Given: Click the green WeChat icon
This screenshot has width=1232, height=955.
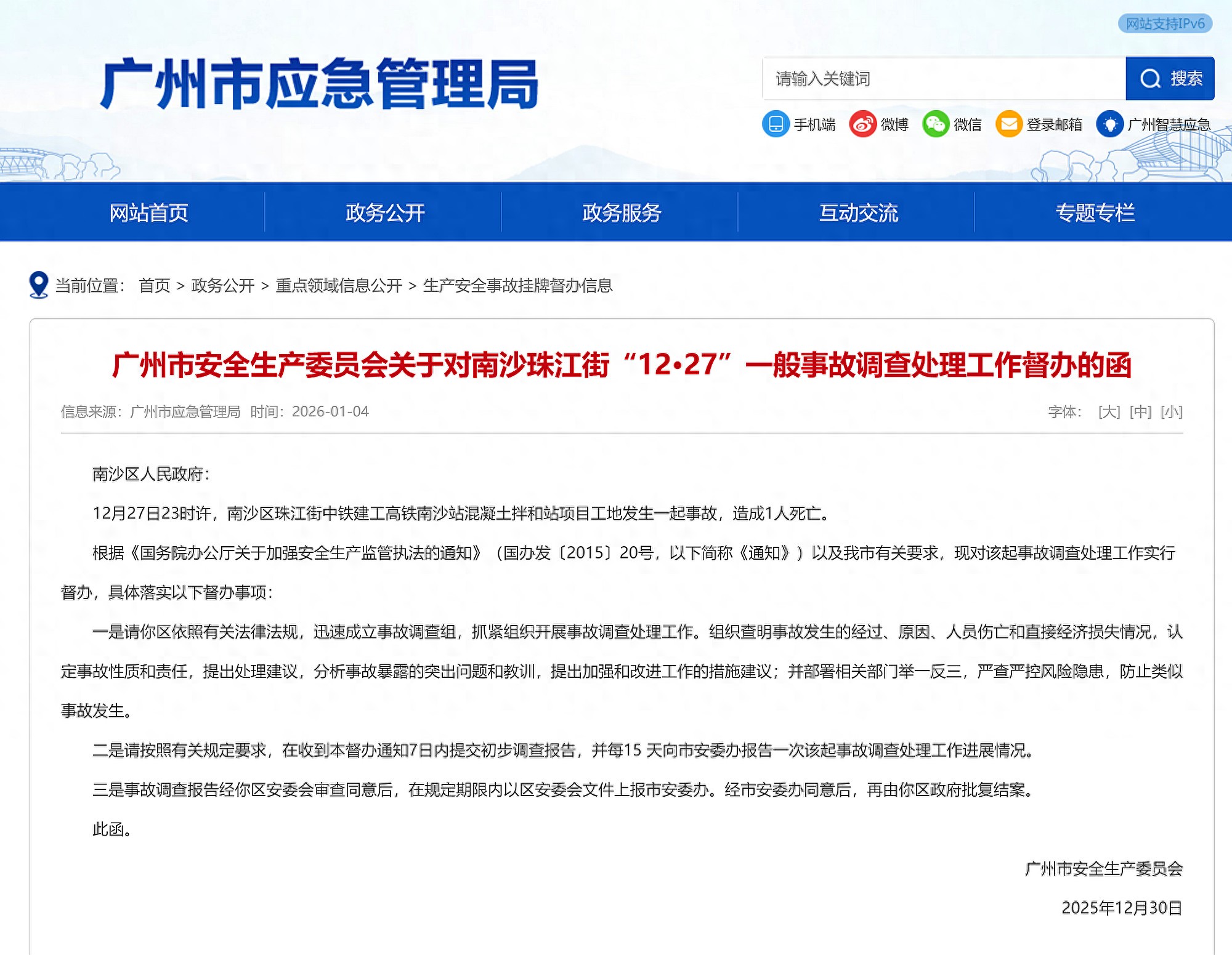Looking at the screenshot, I should (x=935, y=124).
